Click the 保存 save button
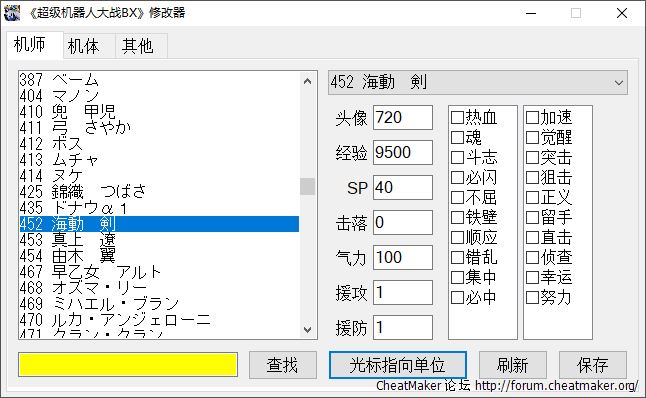The width and height of the screenshot is (646, 398). pyautogui.click(x=593, y=365)
